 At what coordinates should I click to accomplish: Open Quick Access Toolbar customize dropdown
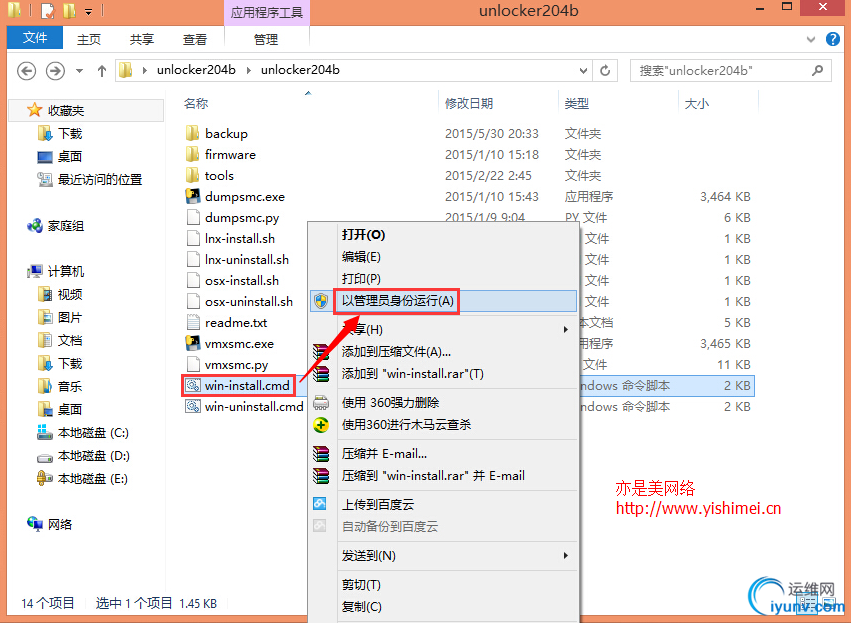[x=88, y=10]
